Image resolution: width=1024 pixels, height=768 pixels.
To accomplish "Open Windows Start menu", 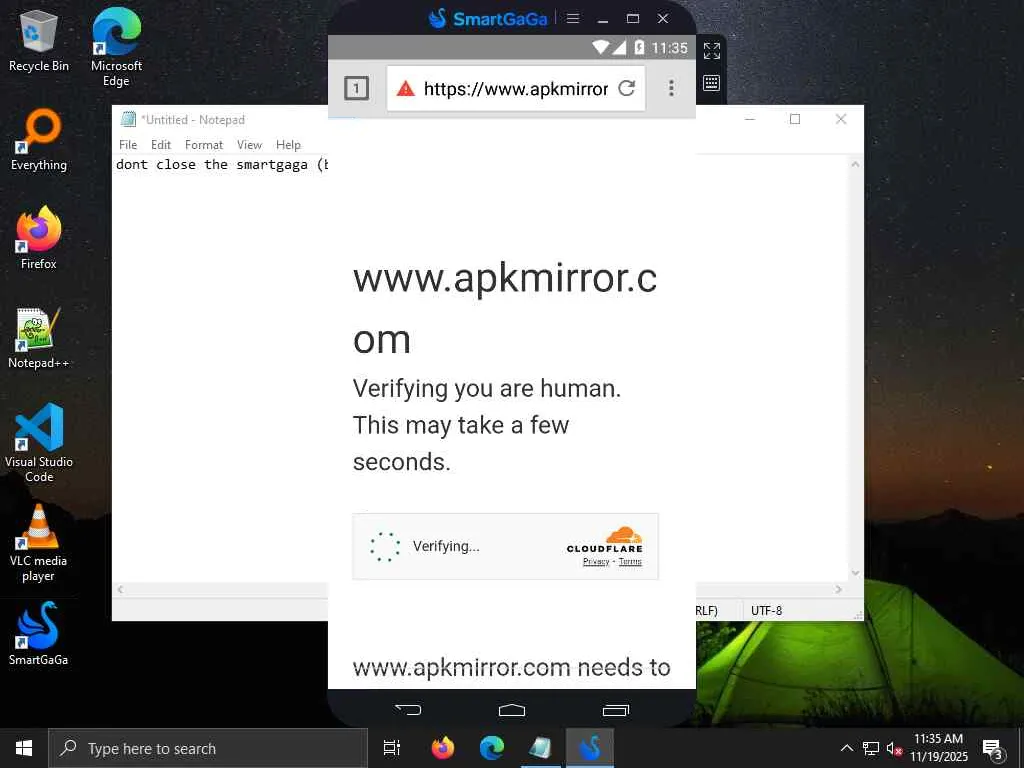I will [24, 748].
